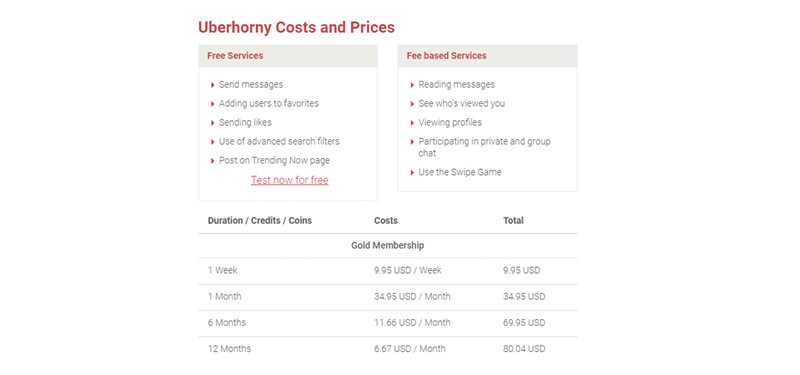Screen dimensions: 800x375
Task: Select the 6 Months membership duration
Action: (x=227, y=322)
